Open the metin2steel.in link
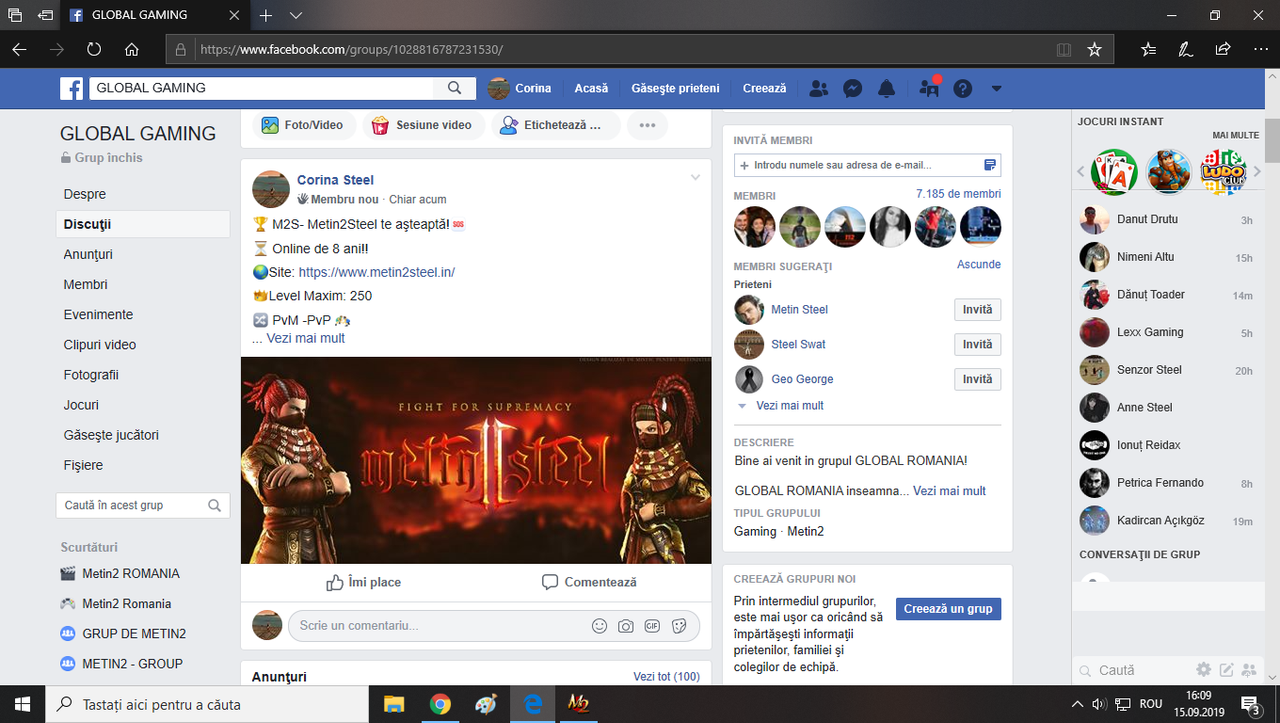Image resolution: width=1280 pixels, height=723 pixels. [x=377, y=272]
